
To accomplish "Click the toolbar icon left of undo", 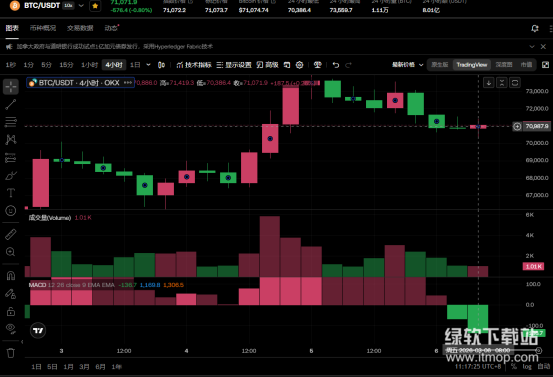I will coord(318,65).
